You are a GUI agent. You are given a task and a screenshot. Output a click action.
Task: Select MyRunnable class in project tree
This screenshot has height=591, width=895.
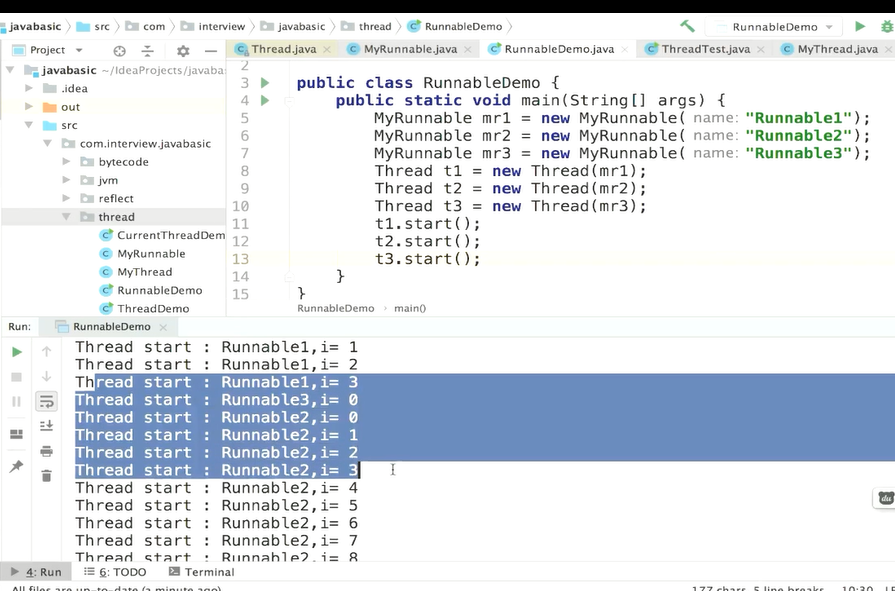tap(151, 254)
